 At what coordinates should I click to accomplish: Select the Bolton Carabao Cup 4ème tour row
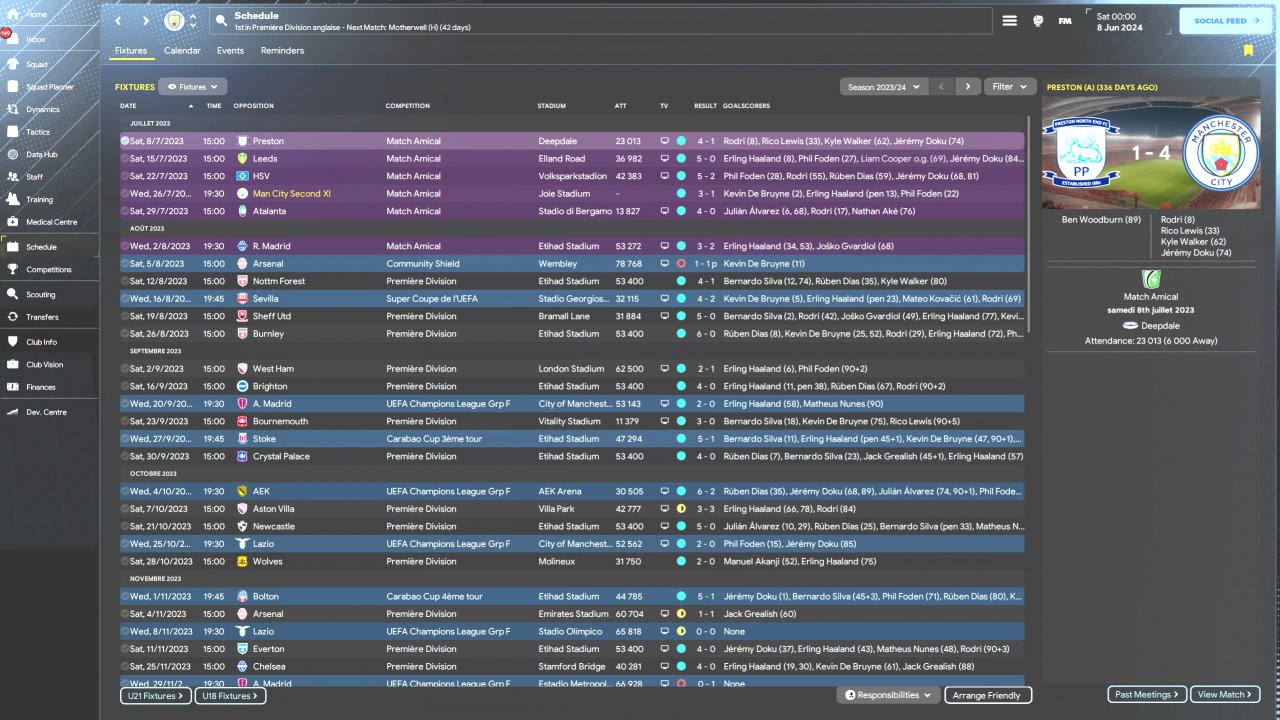point(572,596)
